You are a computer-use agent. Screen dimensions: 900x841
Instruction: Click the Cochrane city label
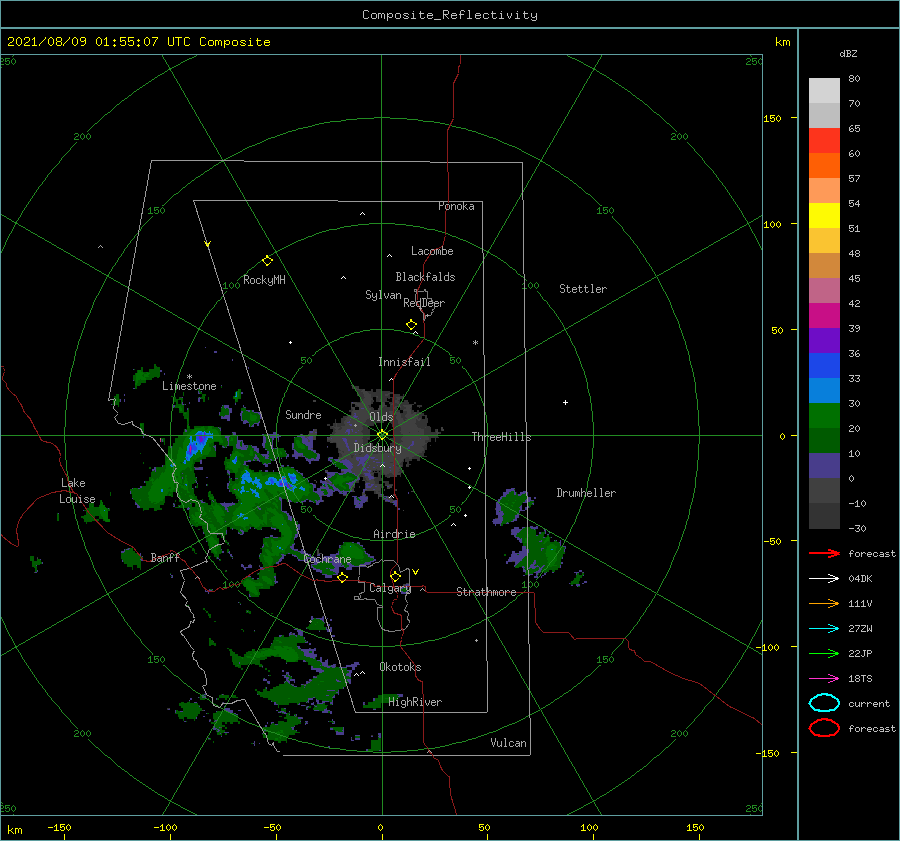327,559
